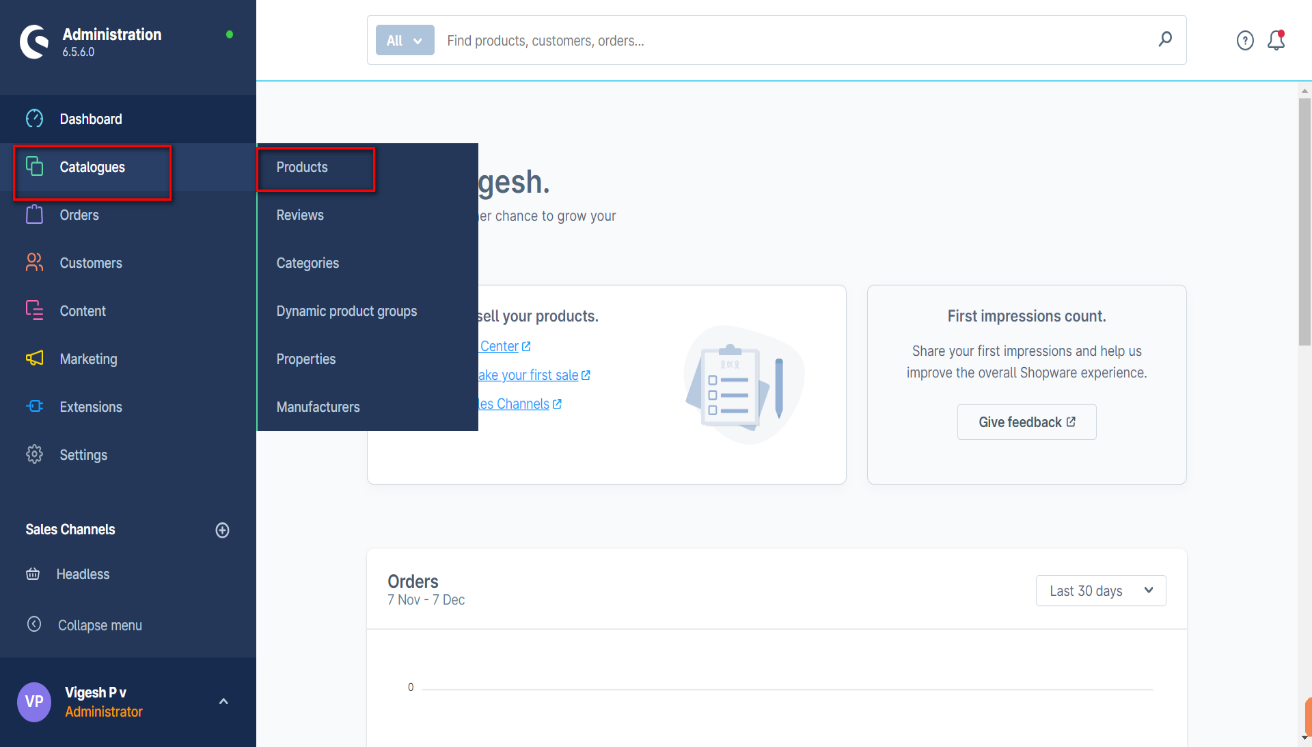Open Manufacturers from the Catalogues menu

coord(316,406)
